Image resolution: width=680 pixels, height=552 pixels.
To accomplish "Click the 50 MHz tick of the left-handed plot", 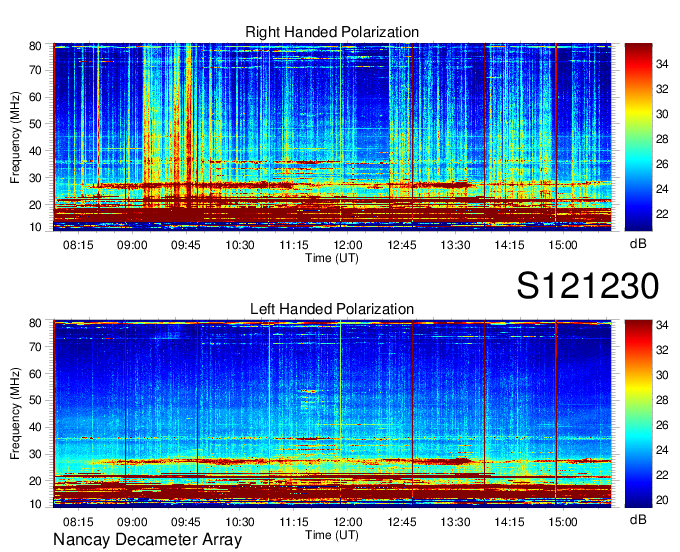I will tap(35, 400).
